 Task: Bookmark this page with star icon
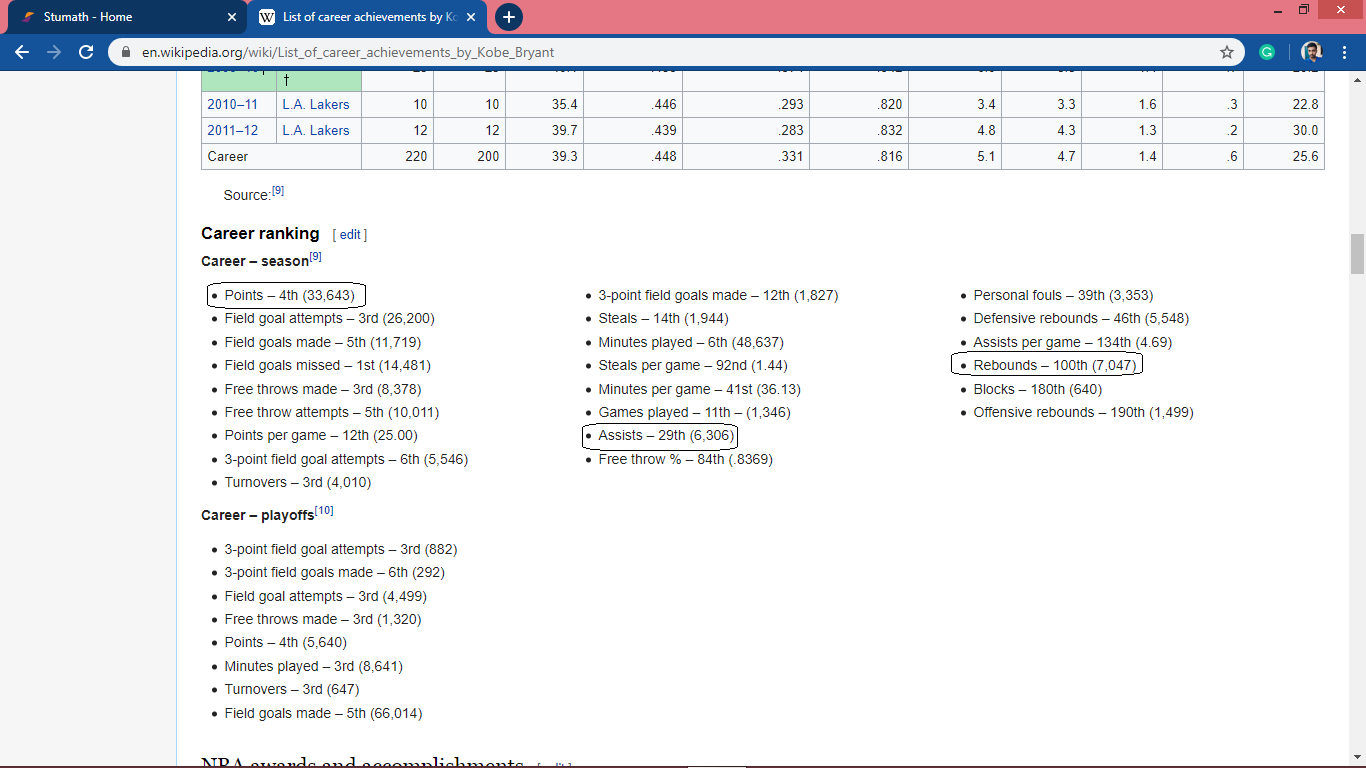[x=1226, y=52]
